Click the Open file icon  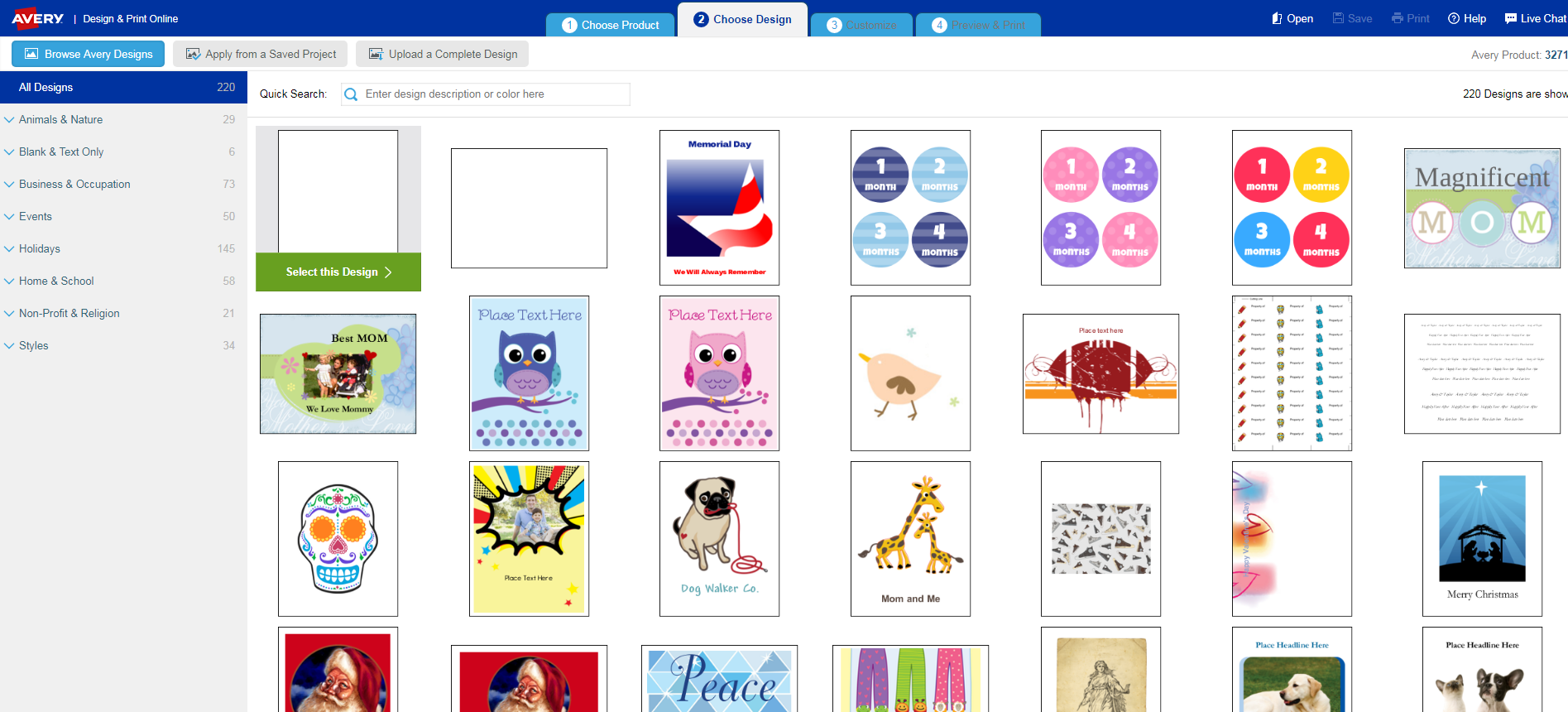[1277, 18]
